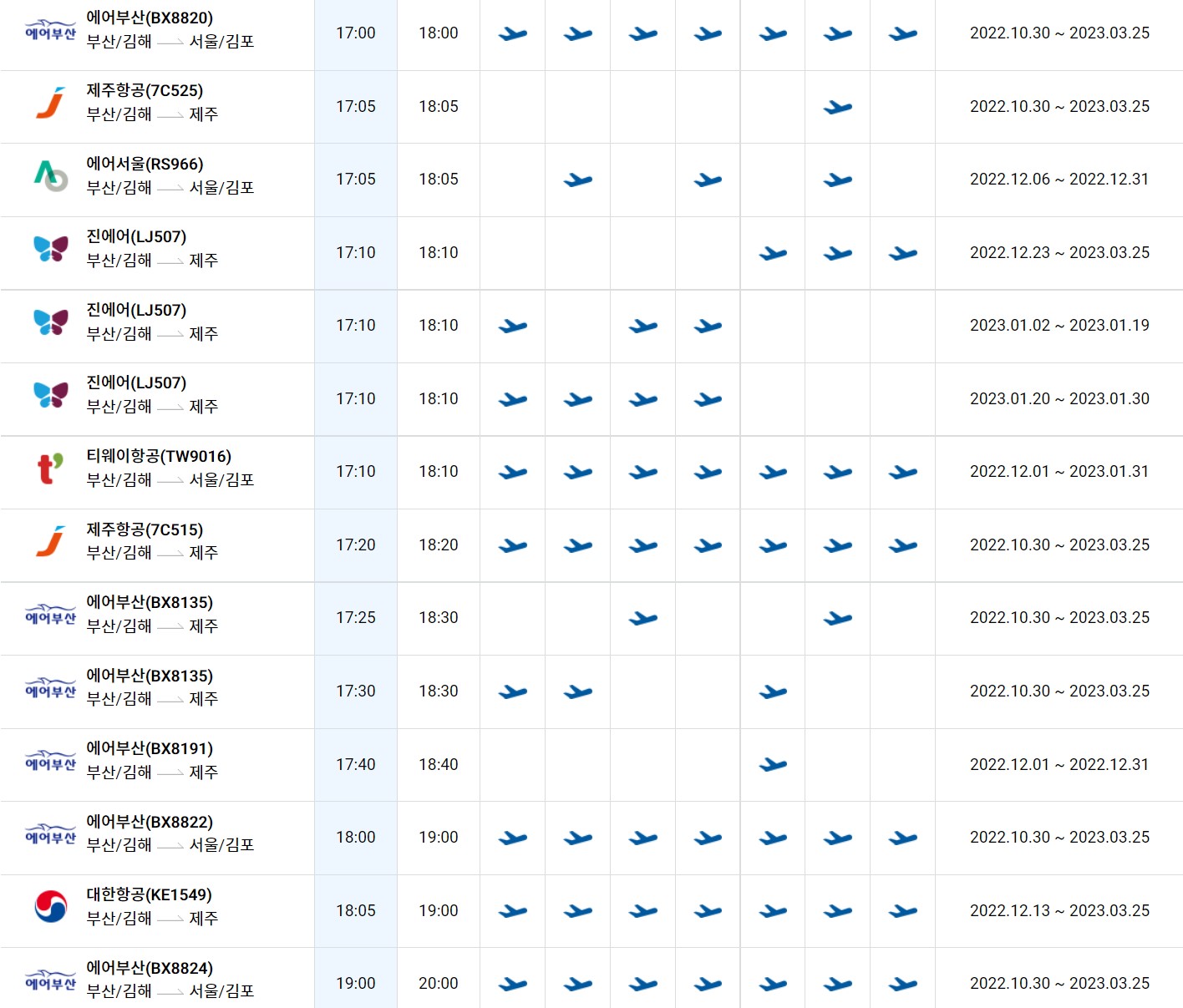Click departure time 17:20 for 7C515
The width and height of the screenshot is (1183, 1008).
pyautogui.click(x=356, y=545)
